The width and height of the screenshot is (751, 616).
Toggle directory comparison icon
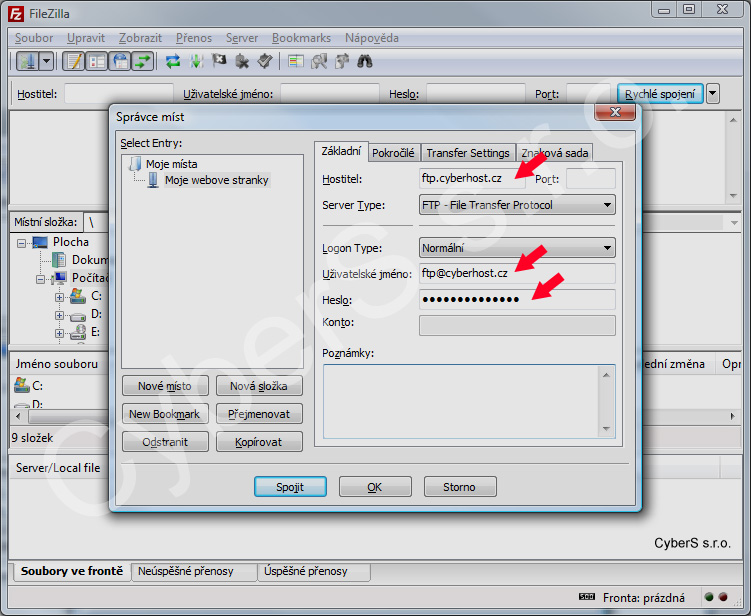tap(319, 61)
